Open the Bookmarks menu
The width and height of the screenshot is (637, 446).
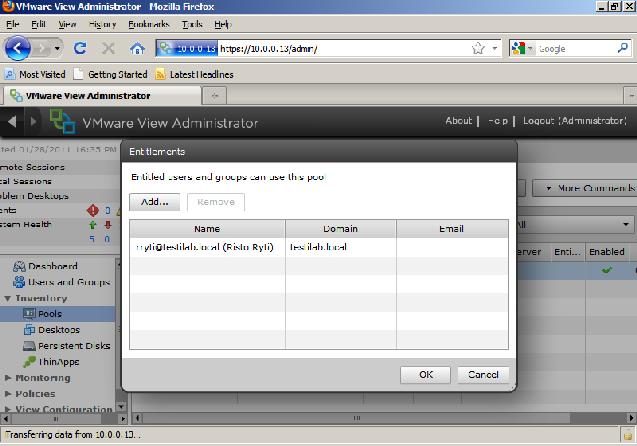[x=149, y=24]
